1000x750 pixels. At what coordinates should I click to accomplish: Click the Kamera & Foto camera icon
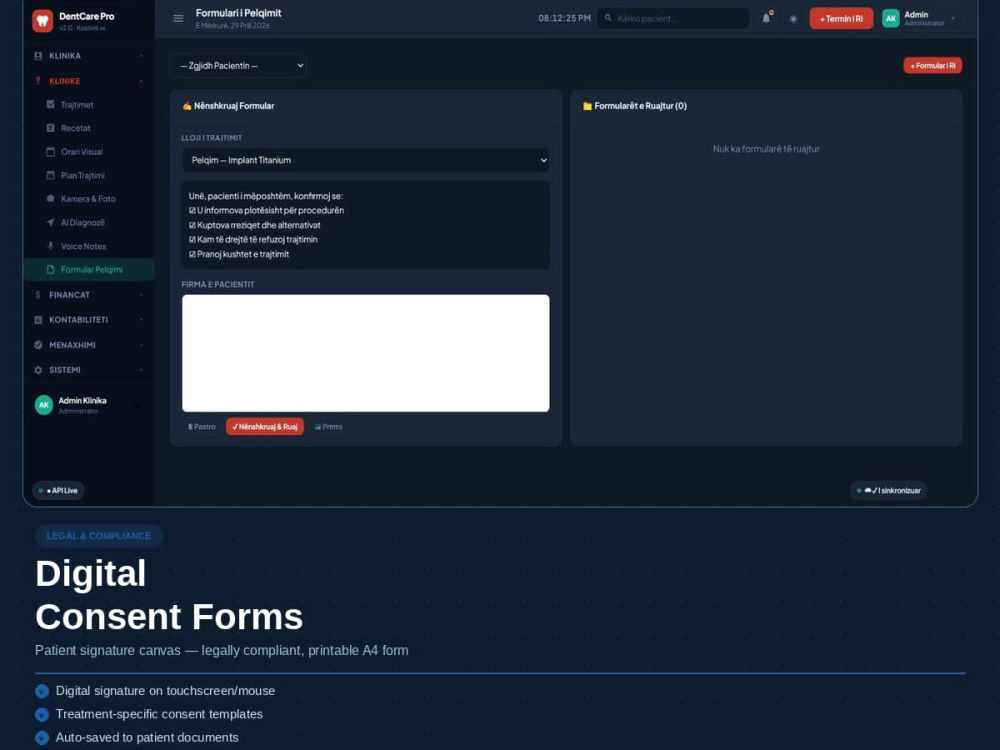click(50, 199)
